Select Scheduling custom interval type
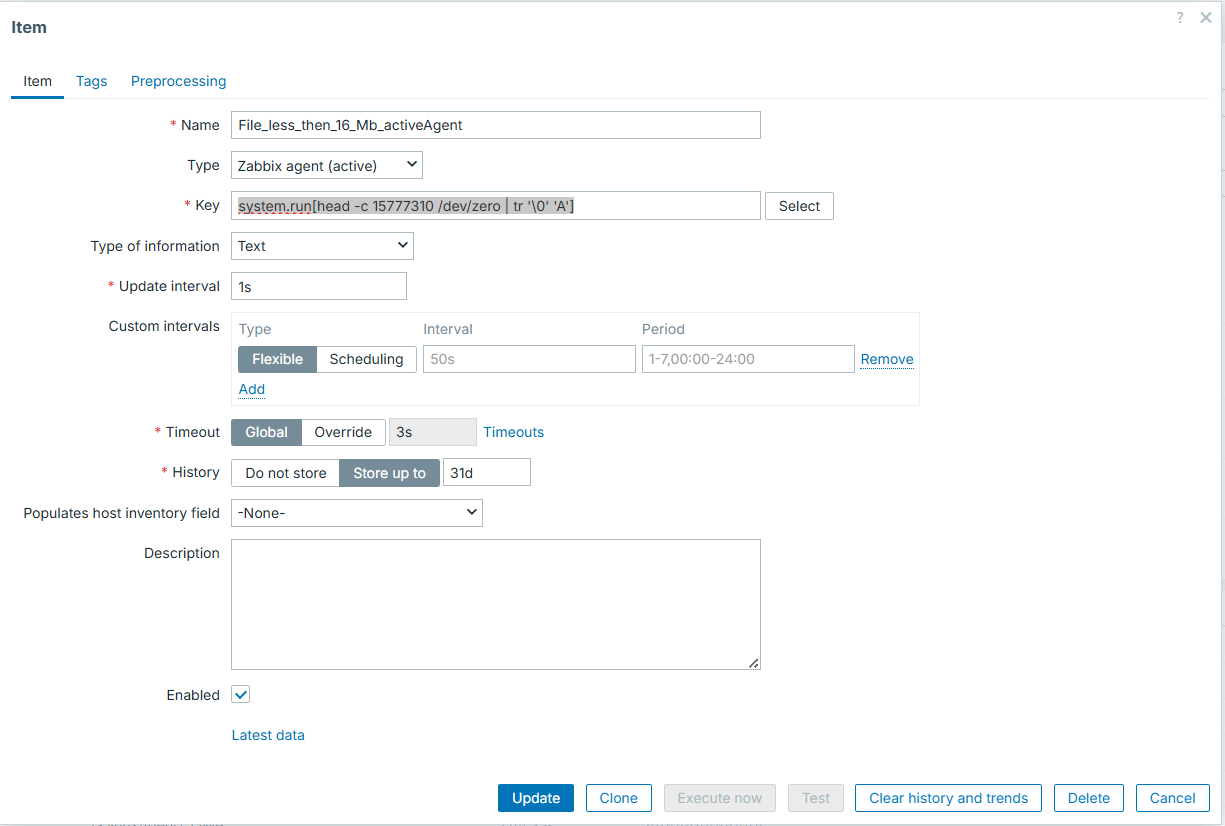The image size is (1225, 826). (x=366, y=359)
